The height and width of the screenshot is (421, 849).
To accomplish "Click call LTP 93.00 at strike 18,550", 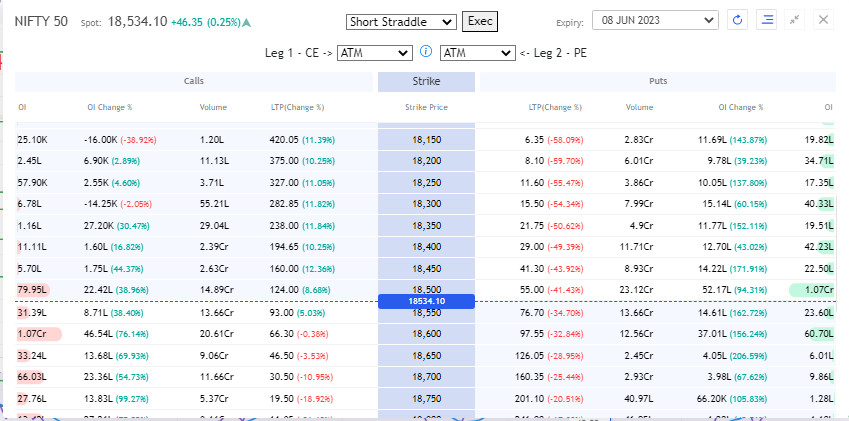I will (x=282, y=312).
